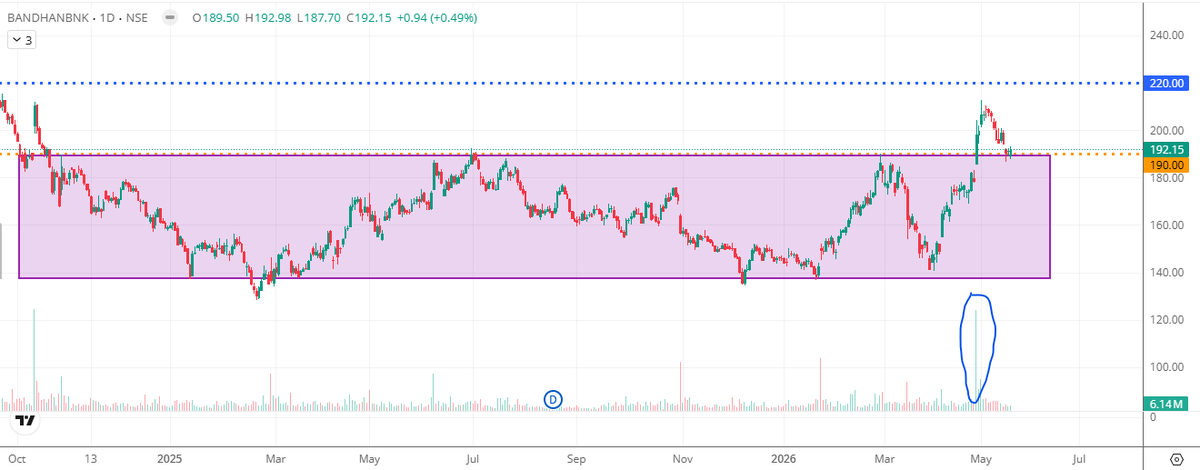
Task: Expand the collapsed indicators legend showing 3
Action: 21,40
